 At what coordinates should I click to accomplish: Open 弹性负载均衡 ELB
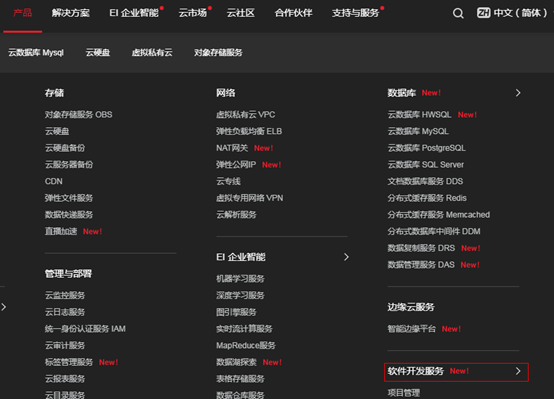pos(249,131)
